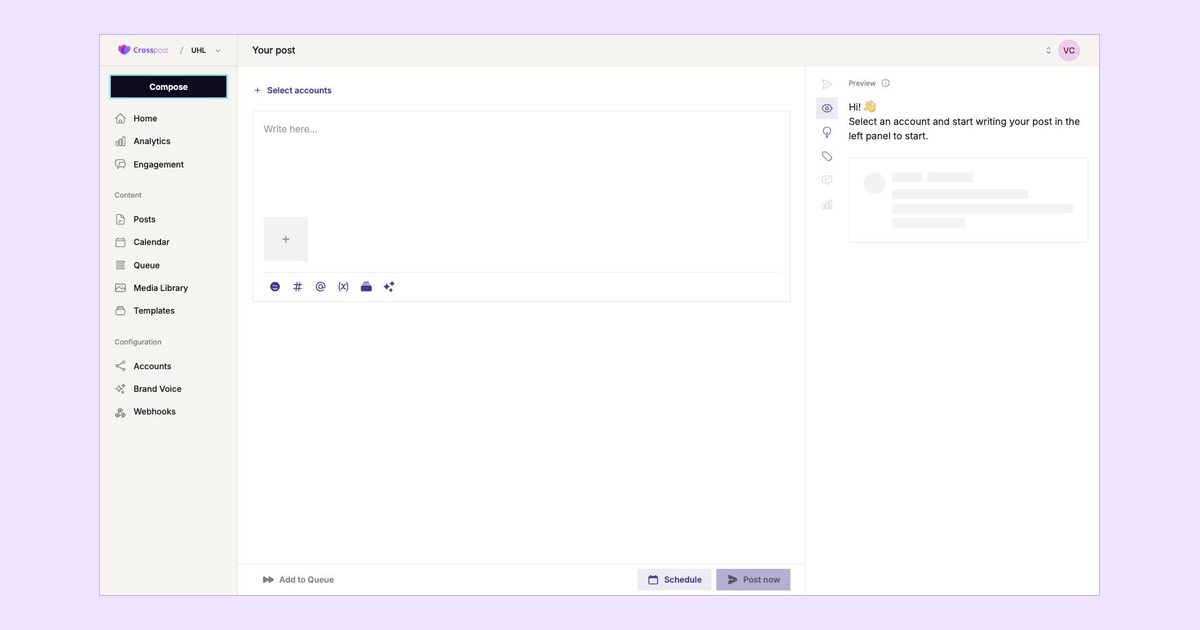Open the emoji picker

(x=275, y=286)
